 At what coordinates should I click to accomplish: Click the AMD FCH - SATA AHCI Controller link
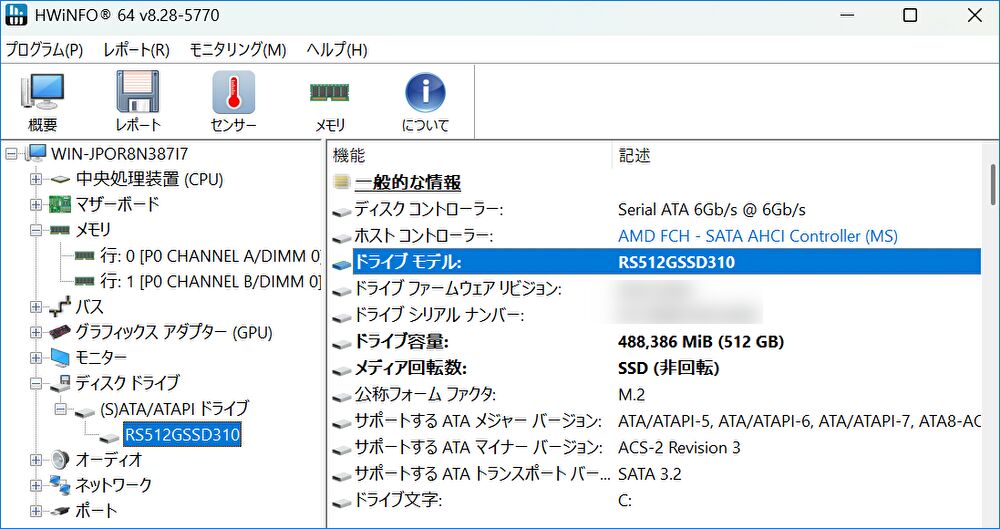coord(758,236)
